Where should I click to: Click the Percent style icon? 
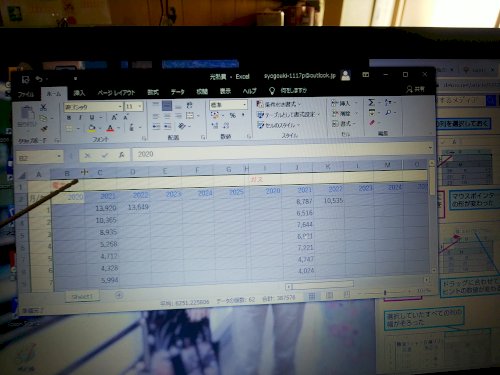coord(233,115)
